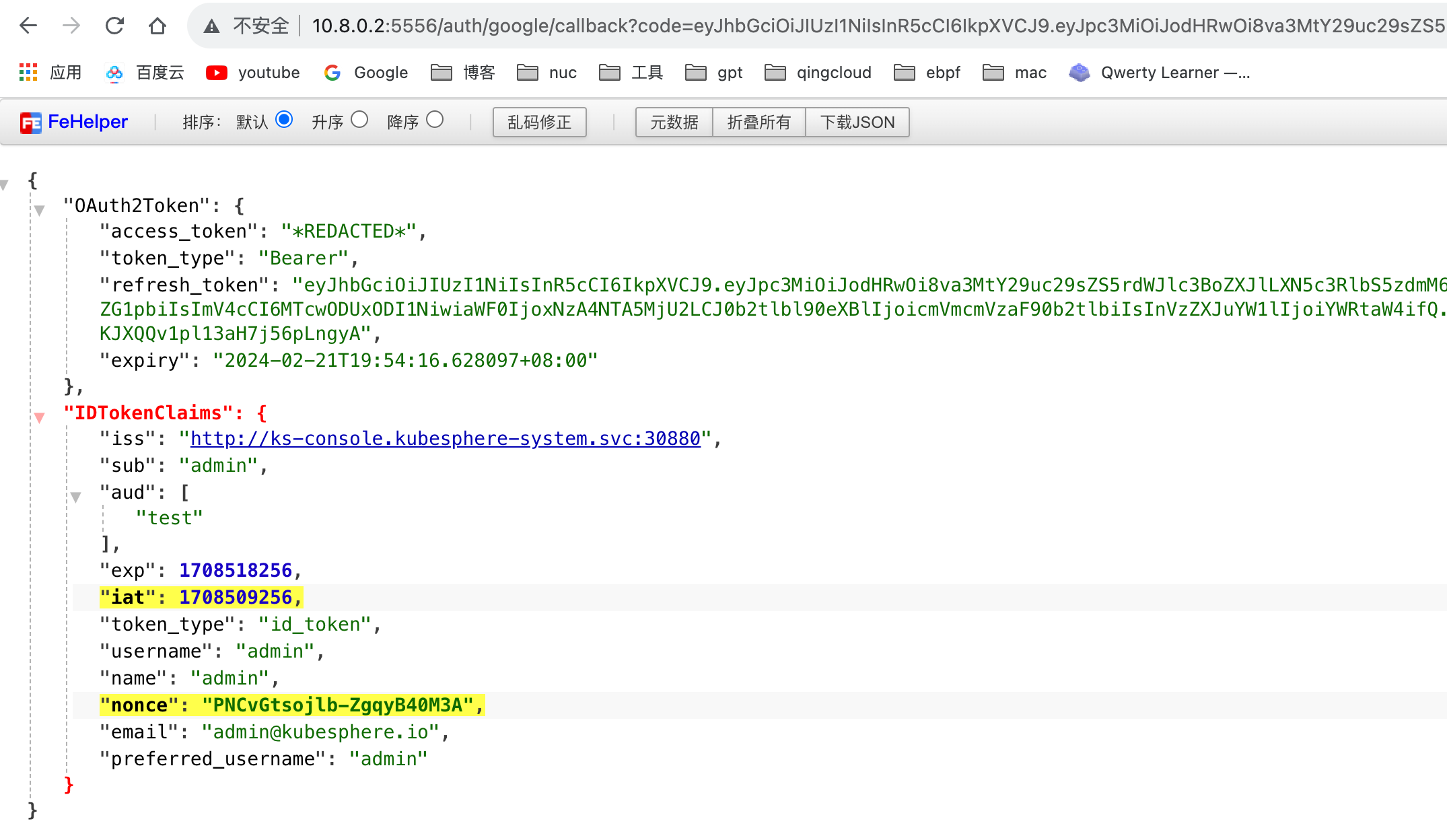Click the FeHelper logo icon
The height and width of the screenshot is (840, 1447).
pos(31,123)
